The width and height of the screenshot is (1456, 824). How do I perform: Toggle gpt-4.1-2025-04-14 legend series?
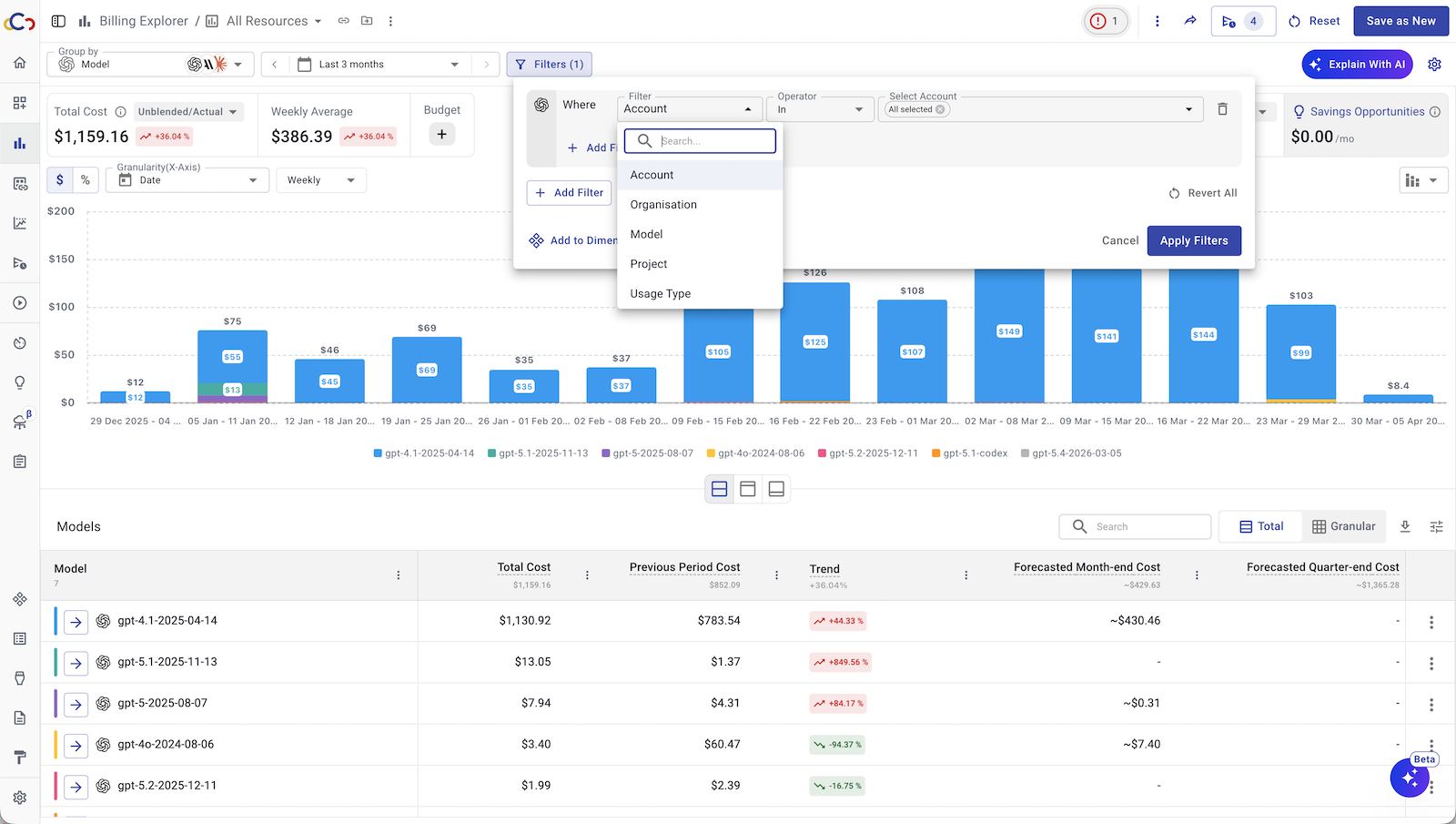[424, 453]
